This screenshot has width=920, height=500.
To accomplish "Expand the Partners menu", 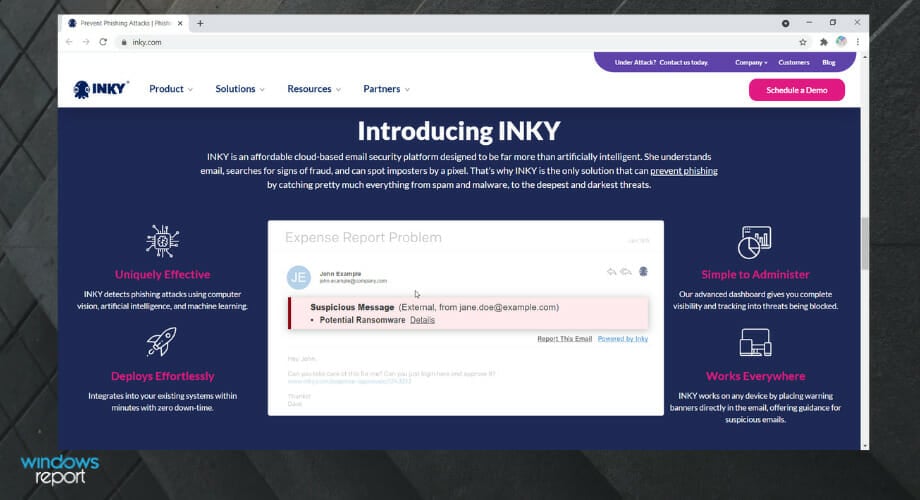I will 386,89.
